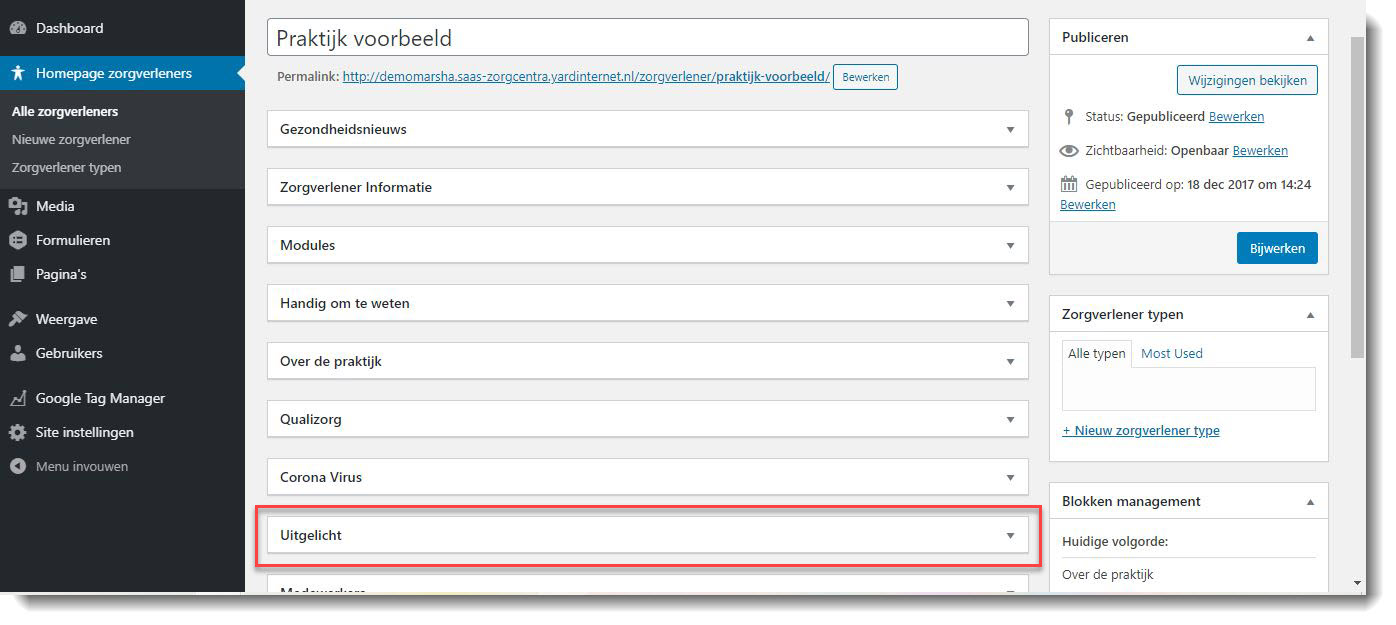Click the Corona Virus panel title
This screenshot has width=1396, height=625.
point(321,478)
